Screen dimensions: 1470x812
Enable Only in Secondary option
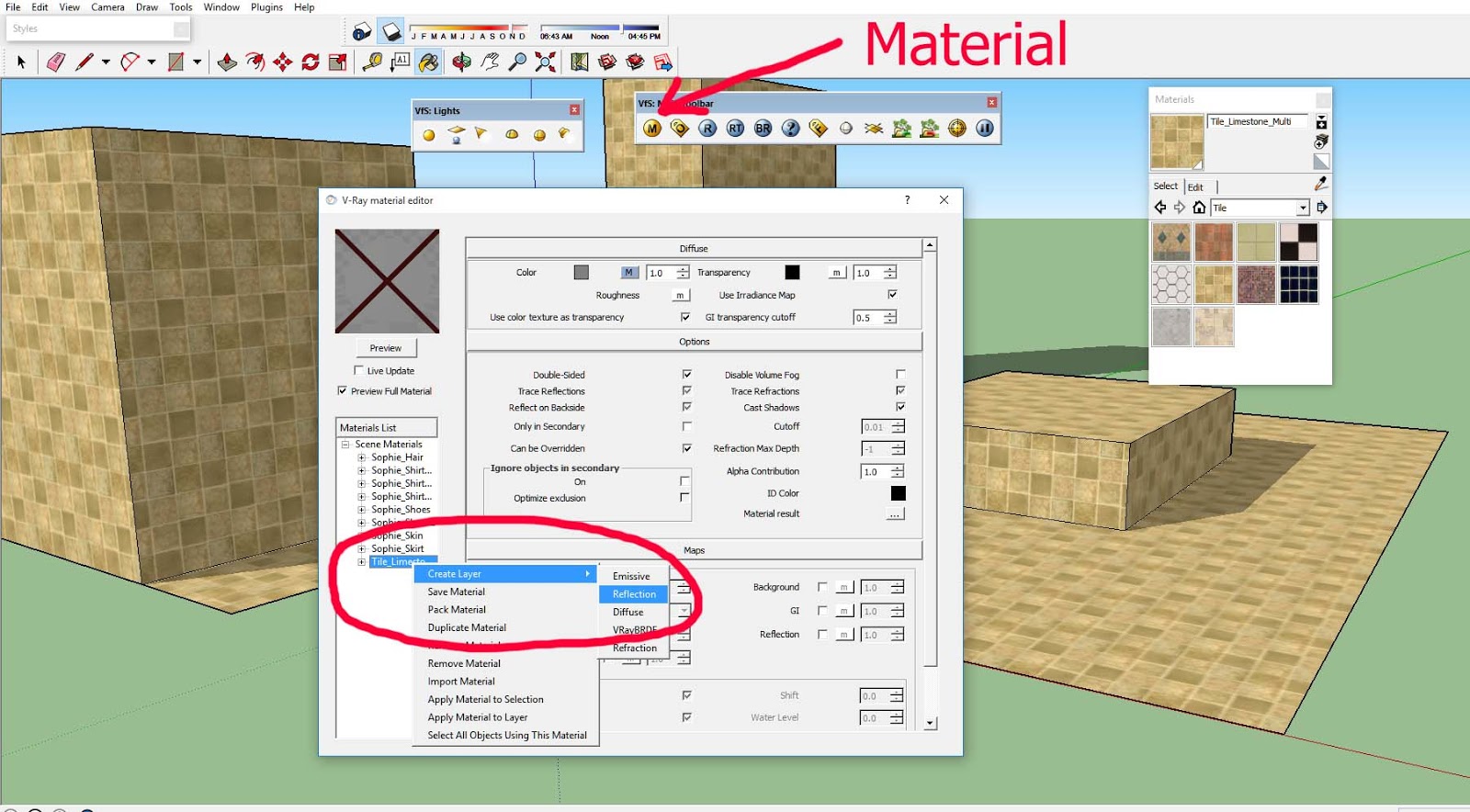(x=687, y=425)
